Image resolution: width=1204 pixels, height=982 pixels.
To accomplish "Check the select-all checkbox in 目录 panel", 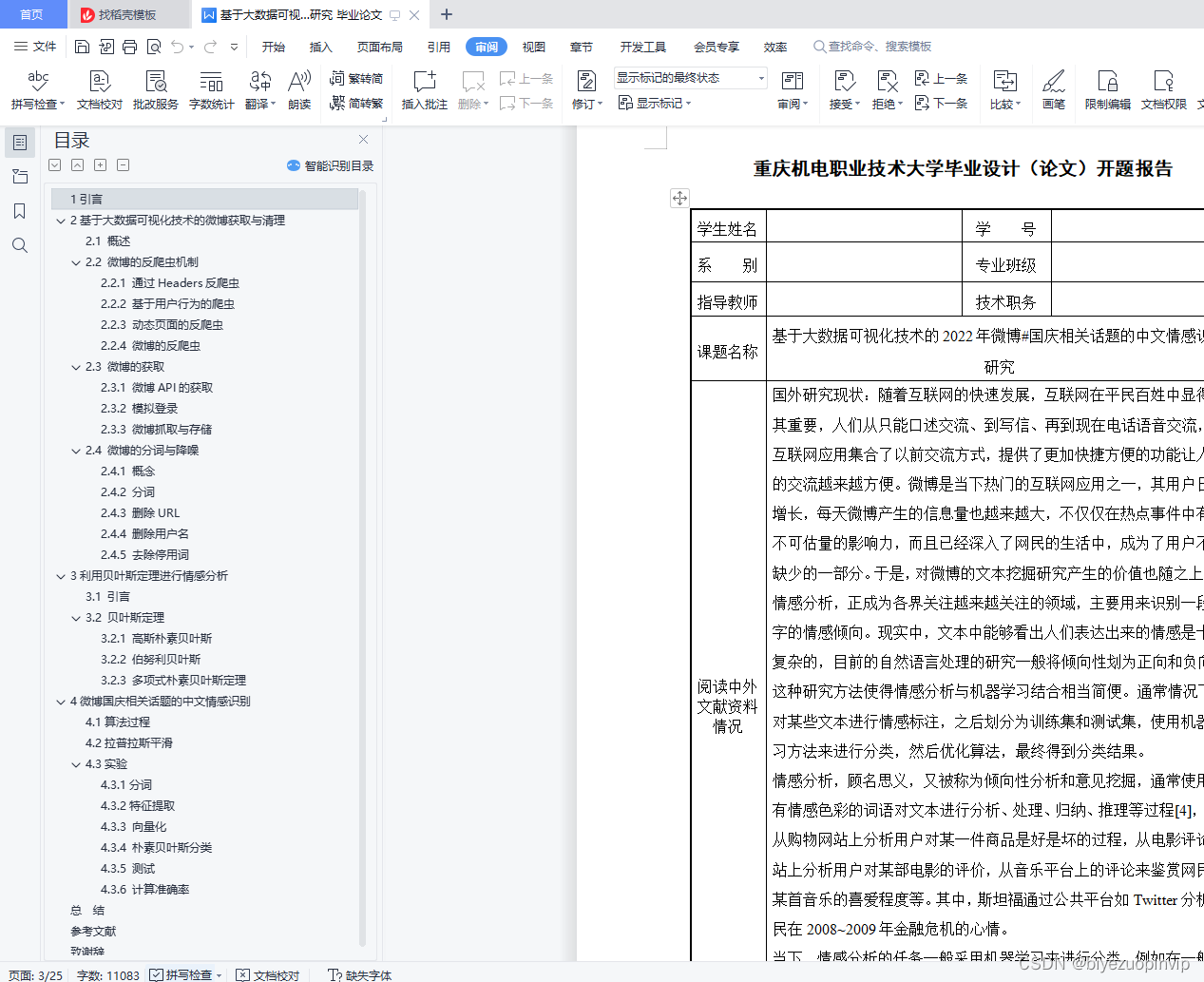I will (x=54, y=164).
